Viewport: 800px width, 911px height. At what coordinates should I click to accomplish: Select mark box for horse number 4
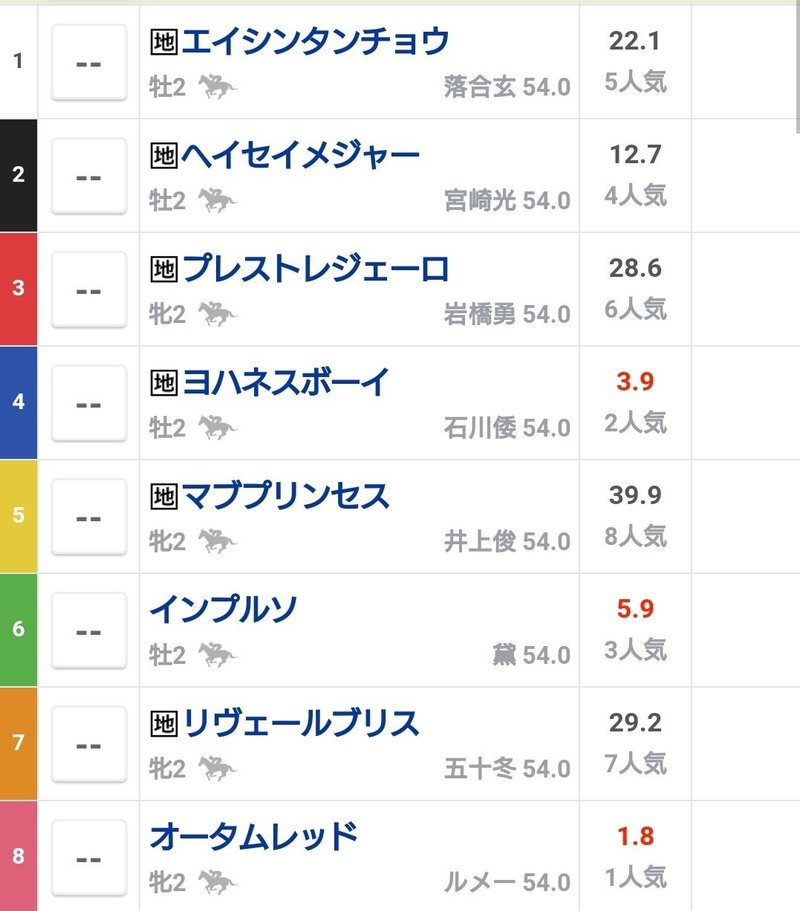[89, 403]
